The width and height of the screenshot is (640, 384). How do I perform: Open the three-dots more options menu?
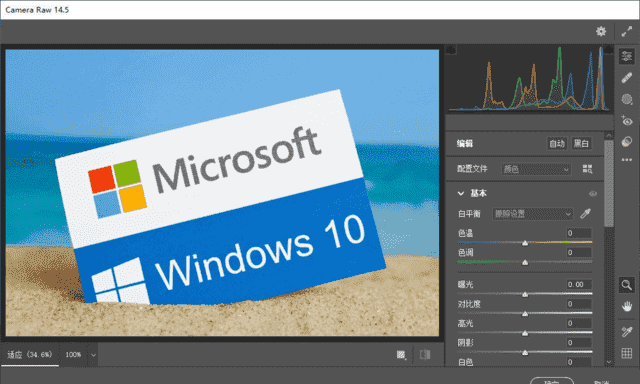627,160
